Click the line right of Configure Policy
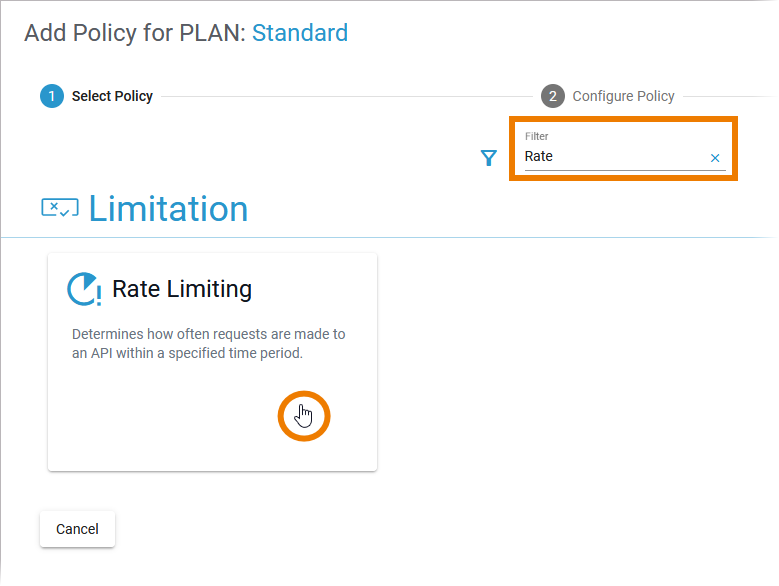Viewport: 779px width, 586px height. click(x=728, y=97)
